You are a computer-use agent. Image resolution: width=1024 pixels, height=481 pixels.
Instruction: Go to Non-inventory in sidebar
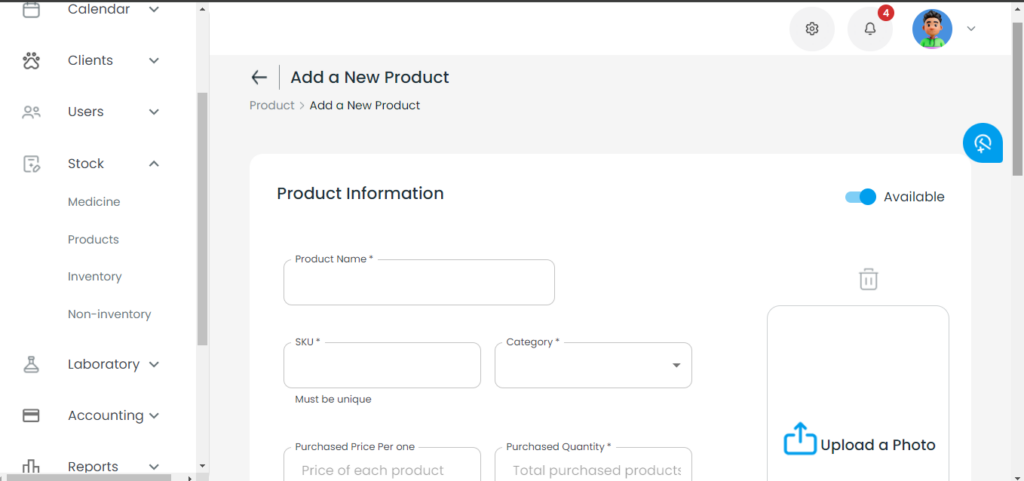[109, 315]
